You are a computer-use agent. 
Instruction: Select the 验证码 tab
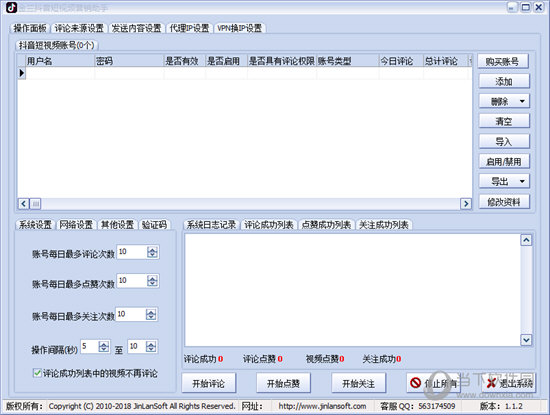pos(154,225)
